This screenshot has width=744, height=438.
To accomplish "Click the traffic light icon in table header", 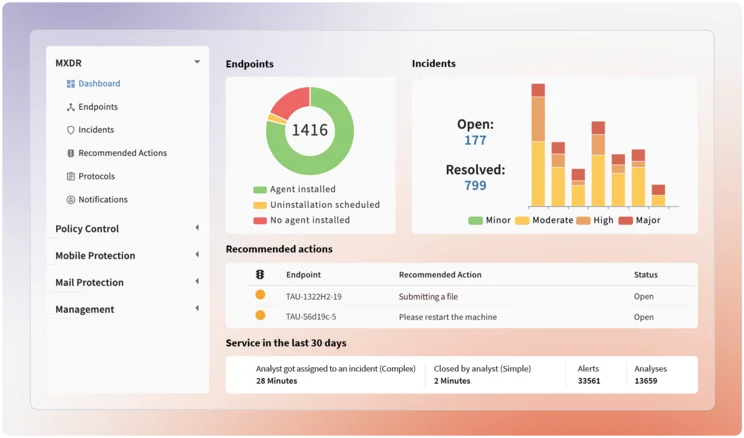I will [260, 274].
